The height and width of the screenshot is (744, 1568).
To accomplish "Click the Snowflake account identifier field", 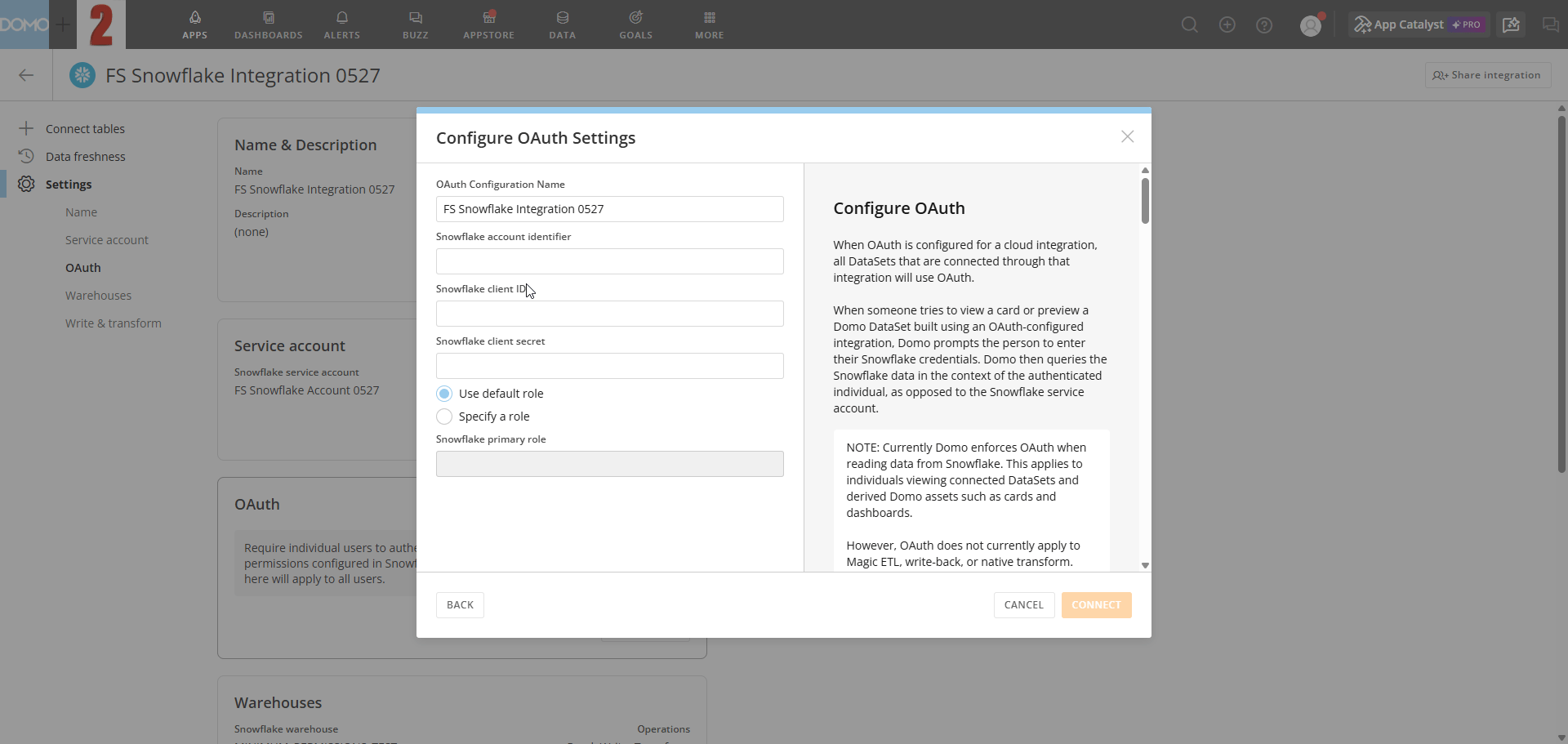I will coord(610,261).
